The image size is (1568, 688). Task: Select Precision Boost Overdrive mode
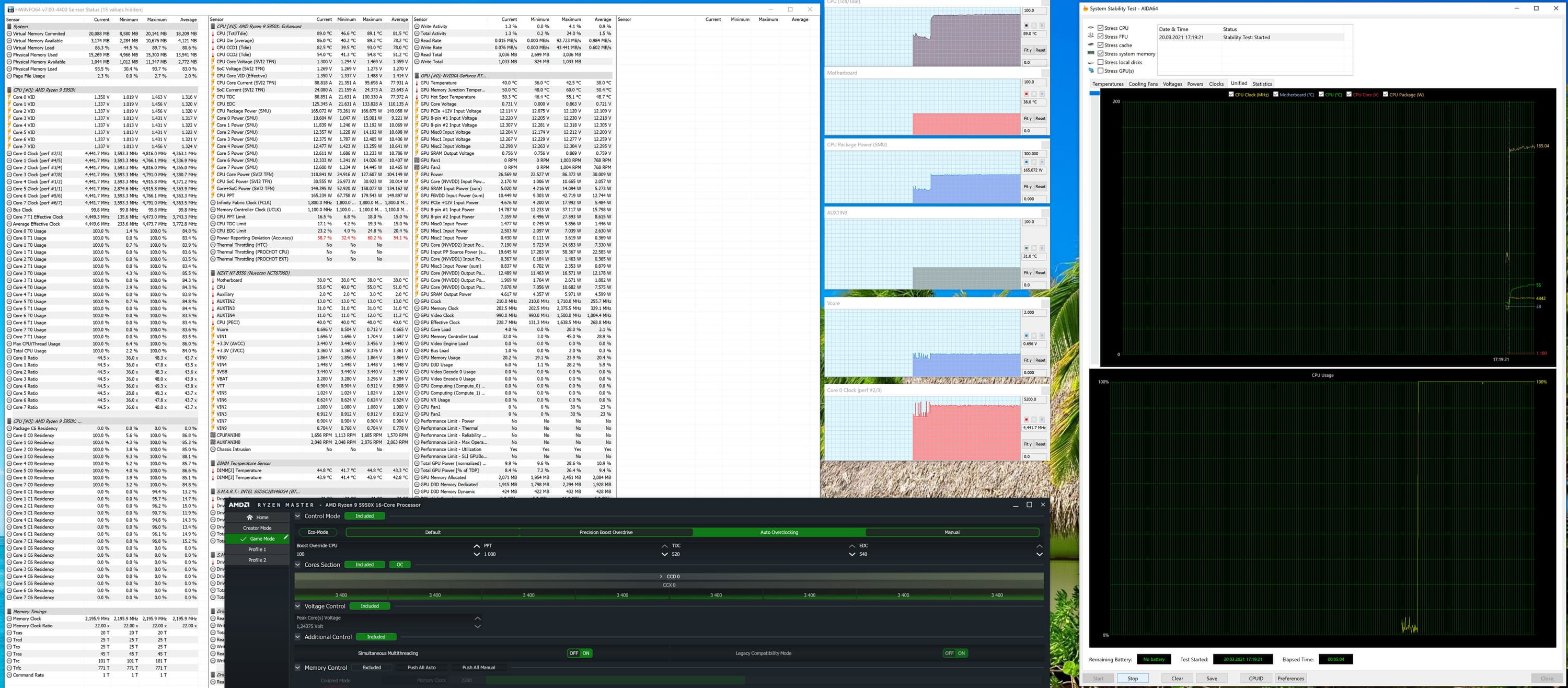(606, 532)
